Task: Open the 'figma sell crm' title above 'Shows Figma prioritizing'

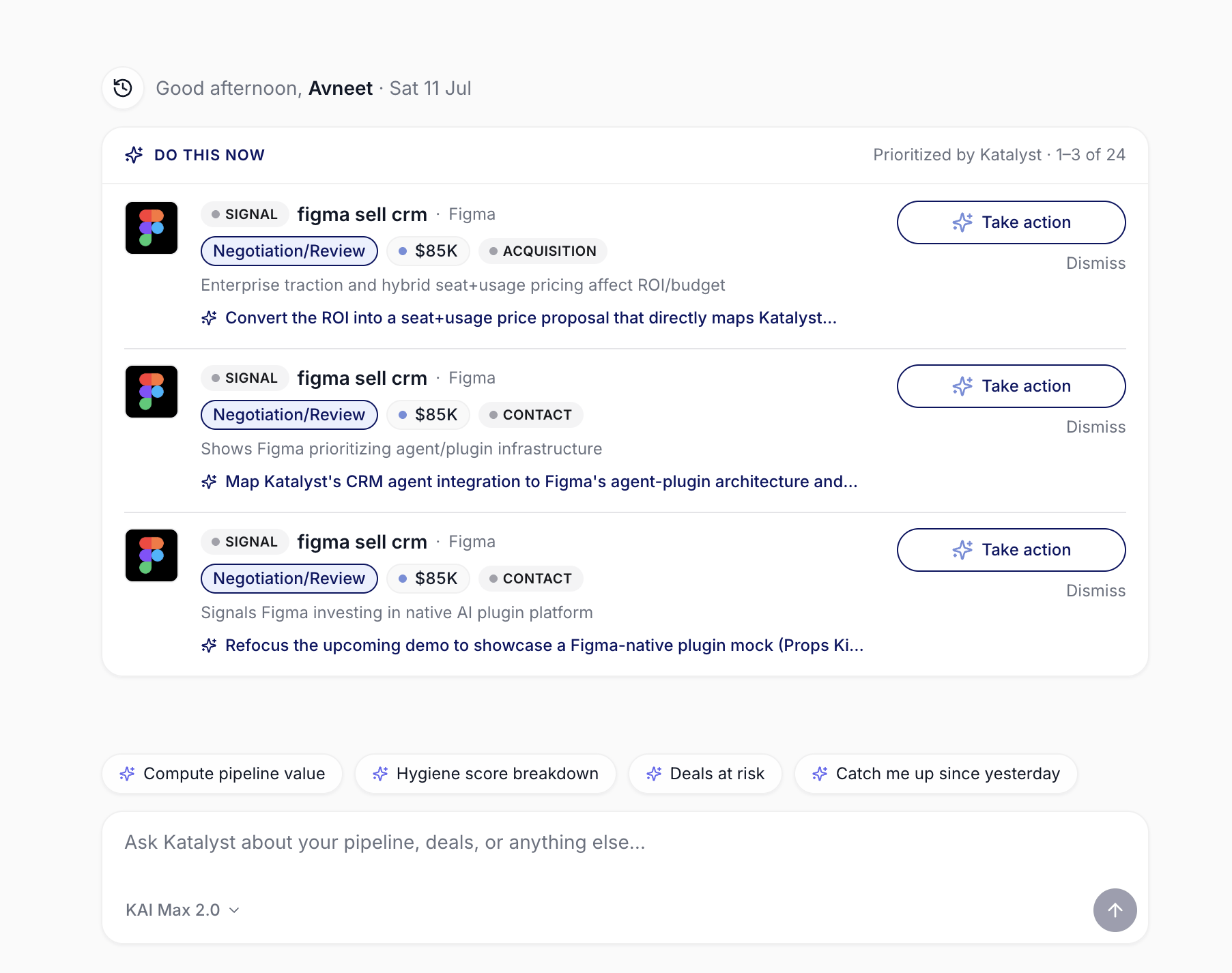Action: 362,378
